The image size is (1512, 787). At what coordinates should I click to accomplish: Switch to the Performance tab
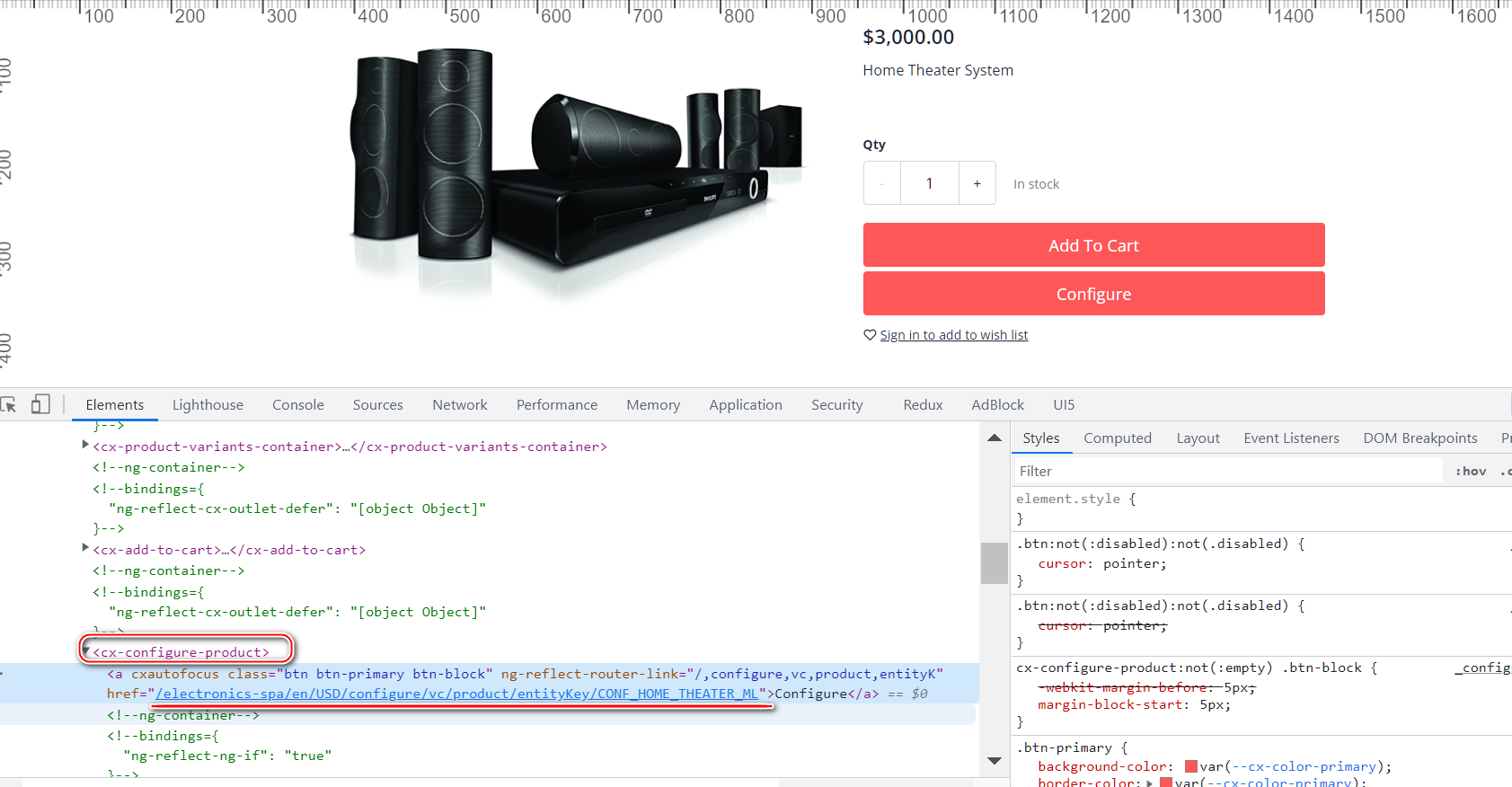point(557,405)
